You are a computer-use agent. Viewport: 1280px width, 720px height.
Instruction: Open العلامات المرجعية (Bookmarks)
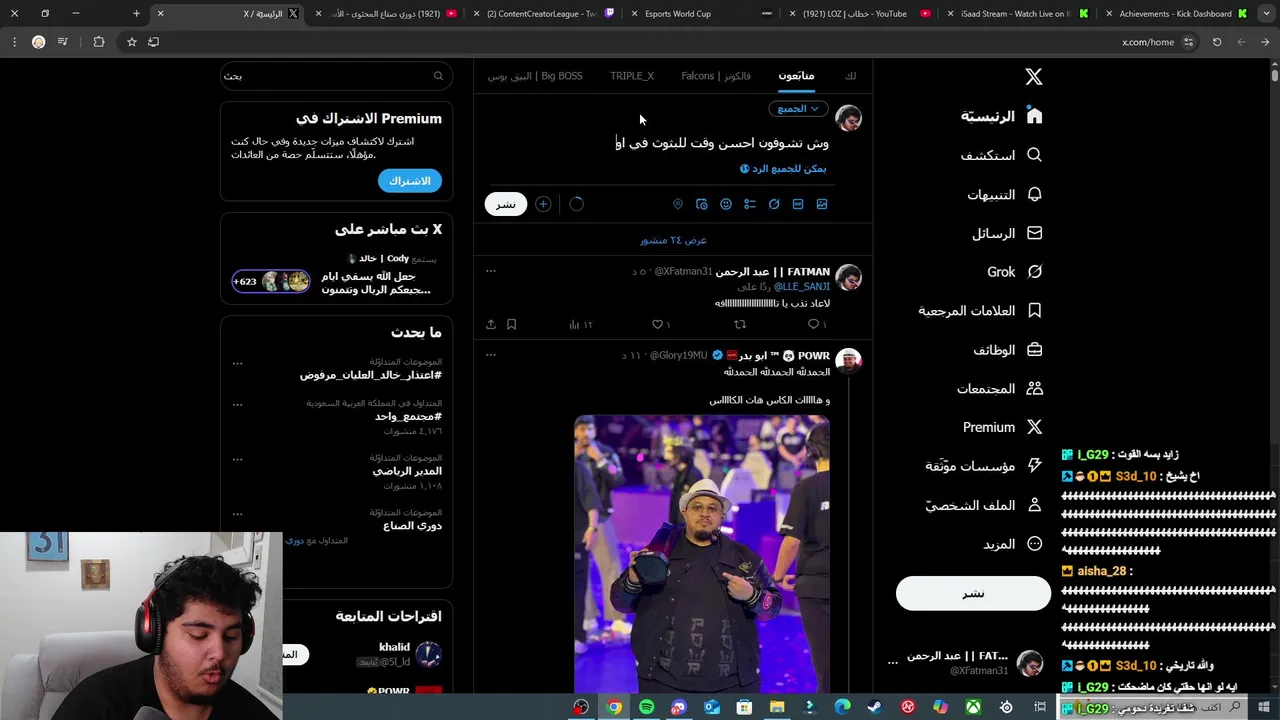coord(981,311)
